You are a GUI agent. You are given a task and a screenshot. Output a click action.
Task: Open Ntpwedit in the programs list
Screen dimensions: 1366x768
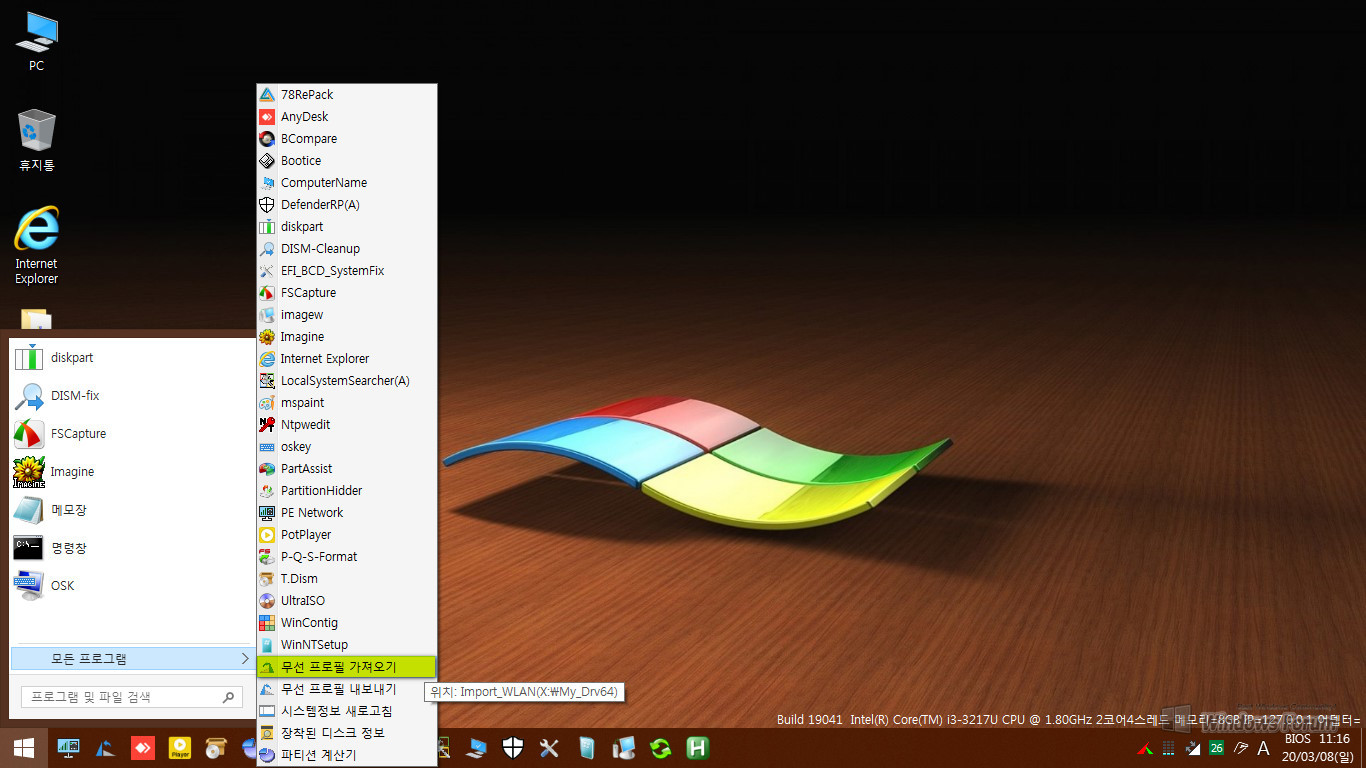click(x=347, y=425)
